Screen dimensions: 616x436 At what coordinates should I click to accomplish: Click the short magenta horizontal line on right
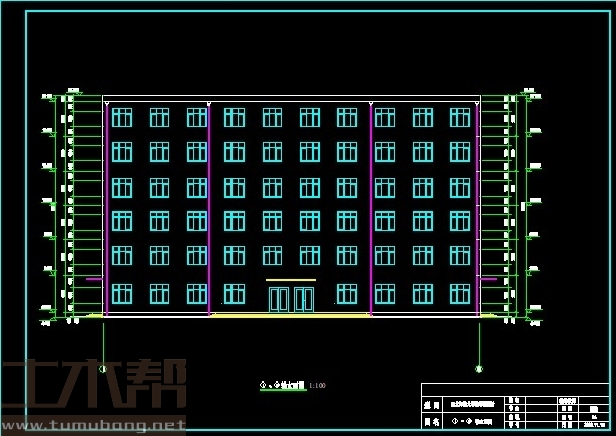click(x=488, y=279)
